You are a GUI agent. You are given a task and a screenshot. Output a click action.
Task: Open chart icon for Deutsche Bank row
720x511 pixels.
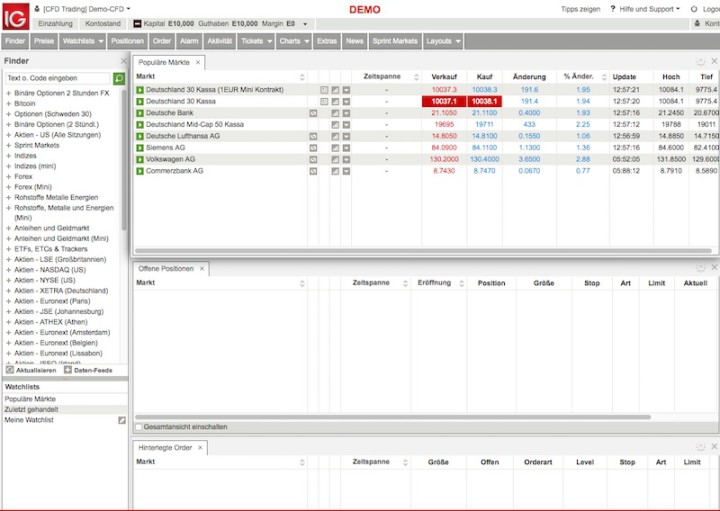(x=335, y=113)
